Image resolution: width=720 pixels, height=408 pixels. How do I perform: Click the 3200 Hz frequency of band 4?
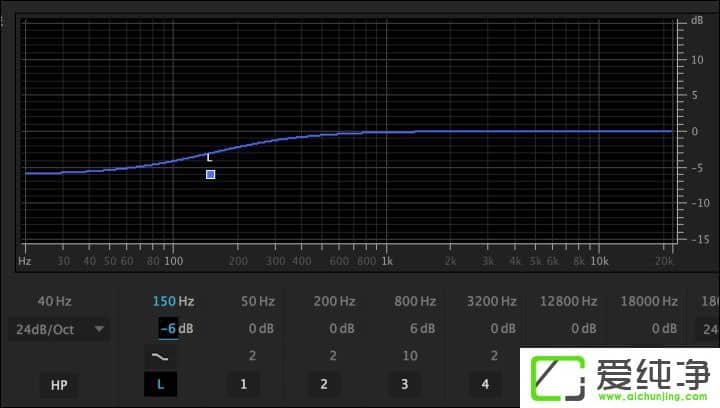pyautogui.click(x=493, y=301)
